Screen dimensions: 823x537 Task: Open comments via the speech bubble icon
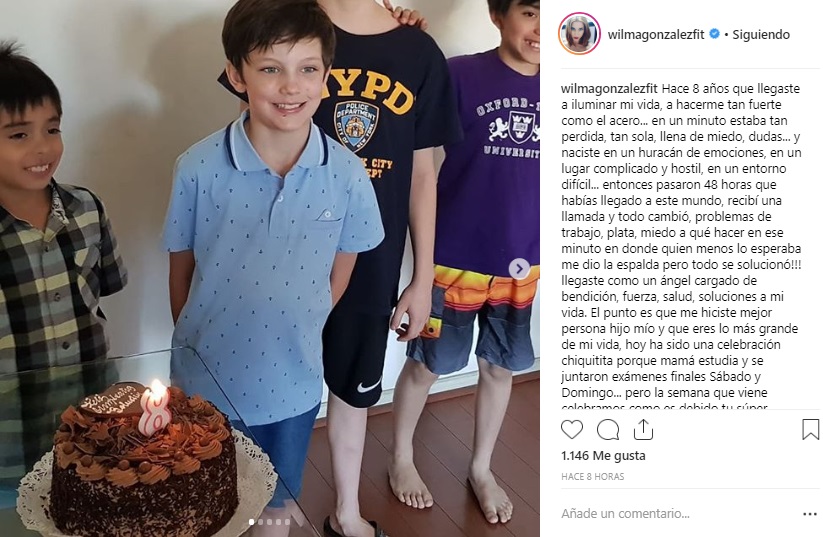[608, 430]
